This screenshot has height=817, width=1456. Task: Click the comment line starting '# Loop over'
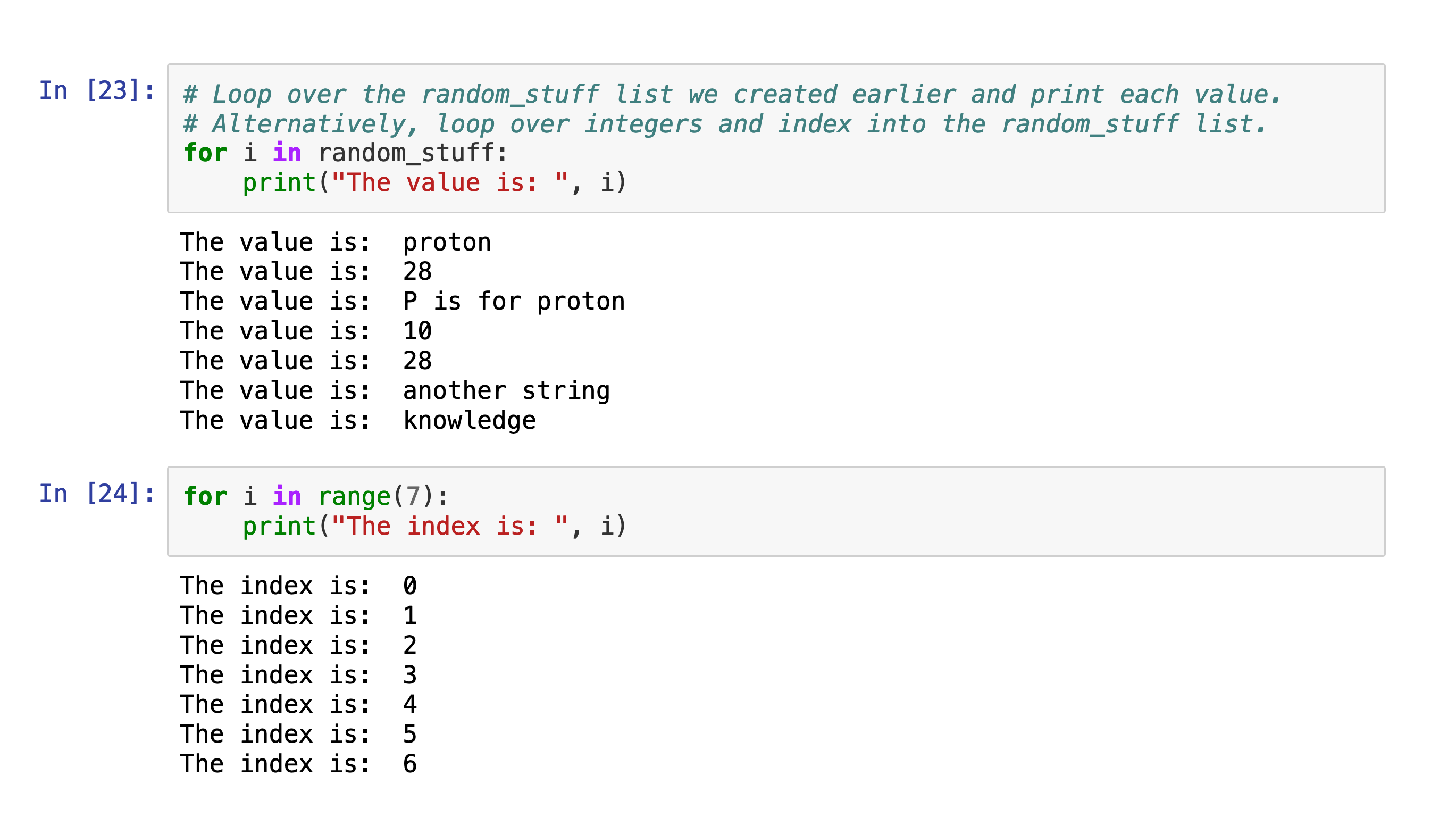731,95
